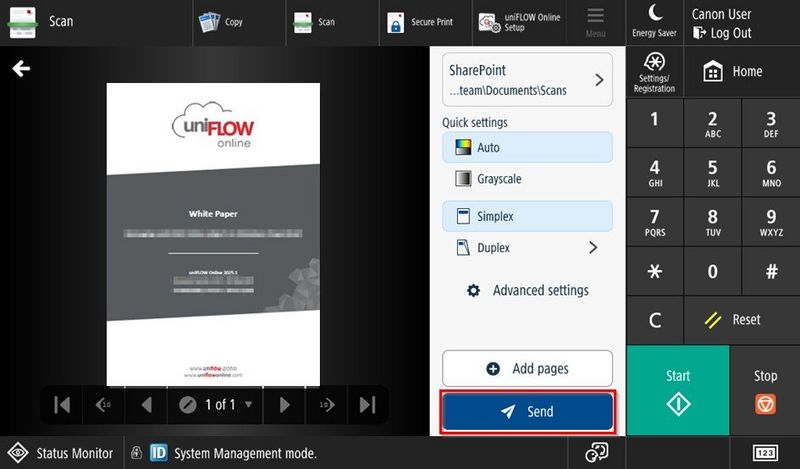Open the SharePoint destination selector
Image resolution: width=800 pixels, height=469 pixels.
coord(526,80)
